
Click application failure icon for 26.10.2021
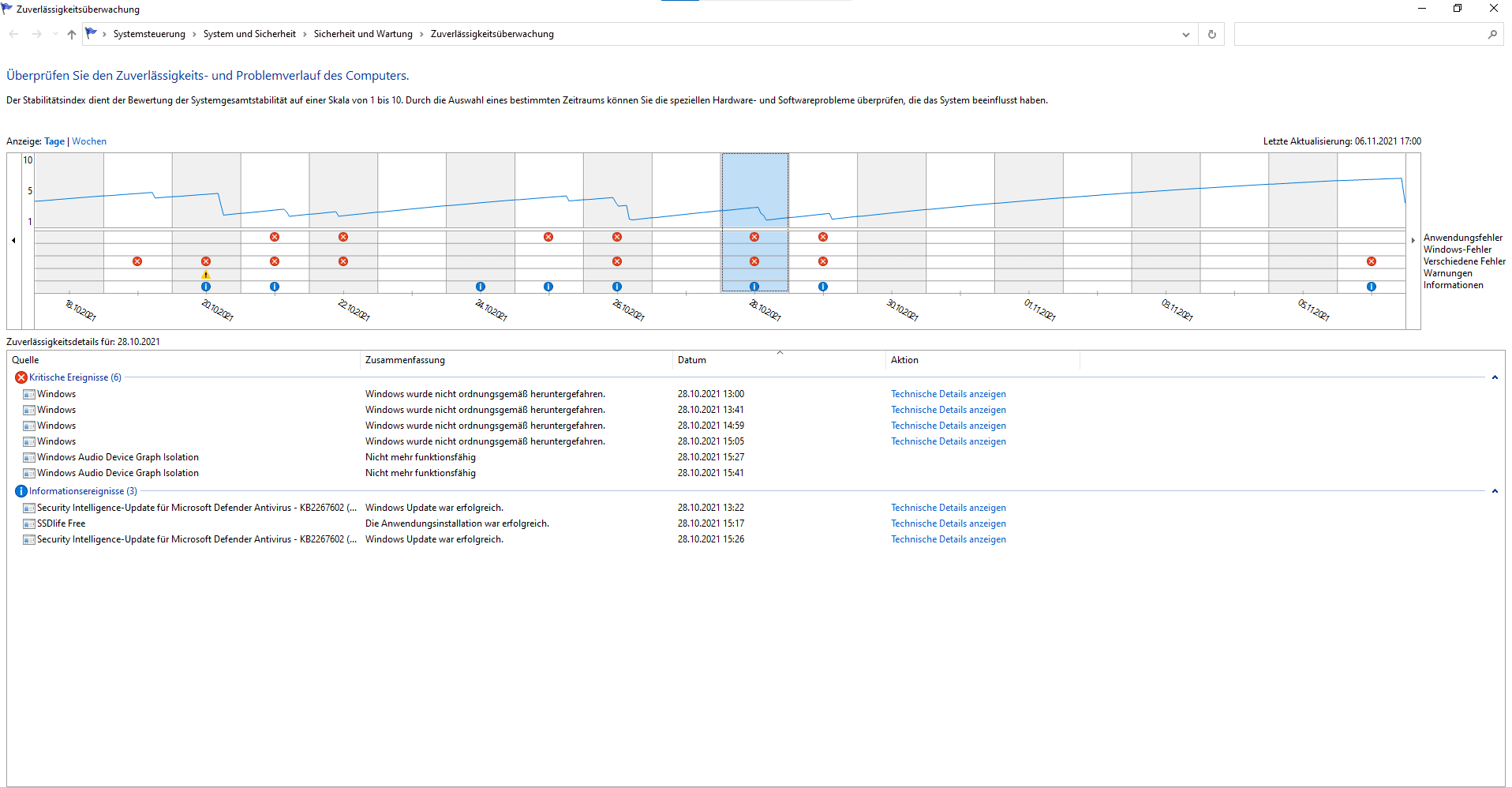[x=617, y=237]
